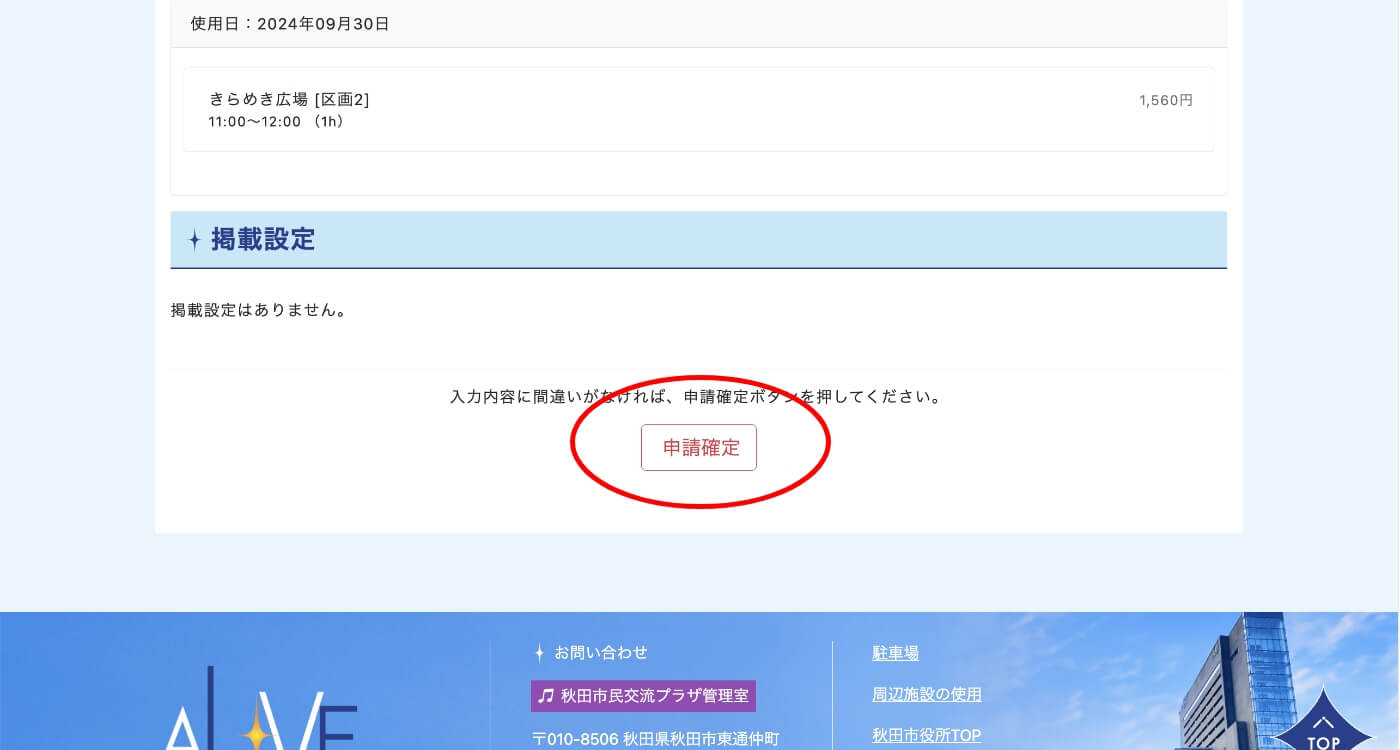The image size is (1400, 750).
Task: Click the ALVE logo in the footer
Action: 260,715
